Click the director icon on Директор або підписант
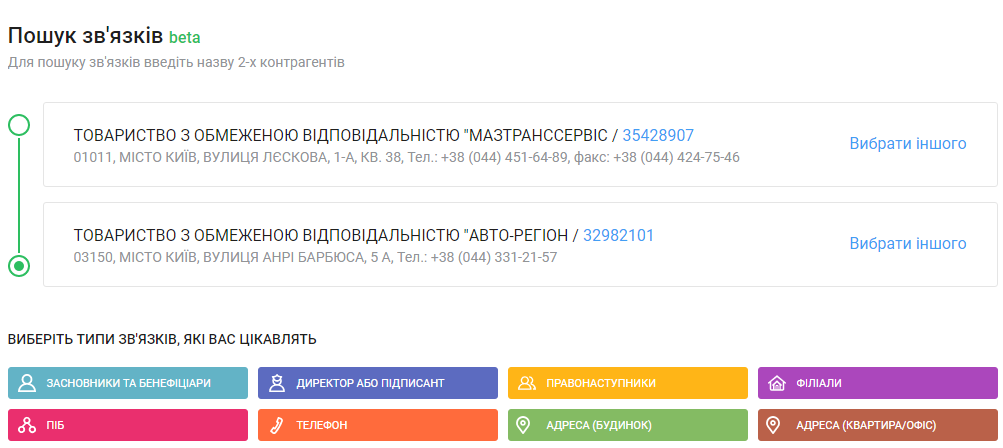This screenshot has height=448, width=1003. (277, 383)
